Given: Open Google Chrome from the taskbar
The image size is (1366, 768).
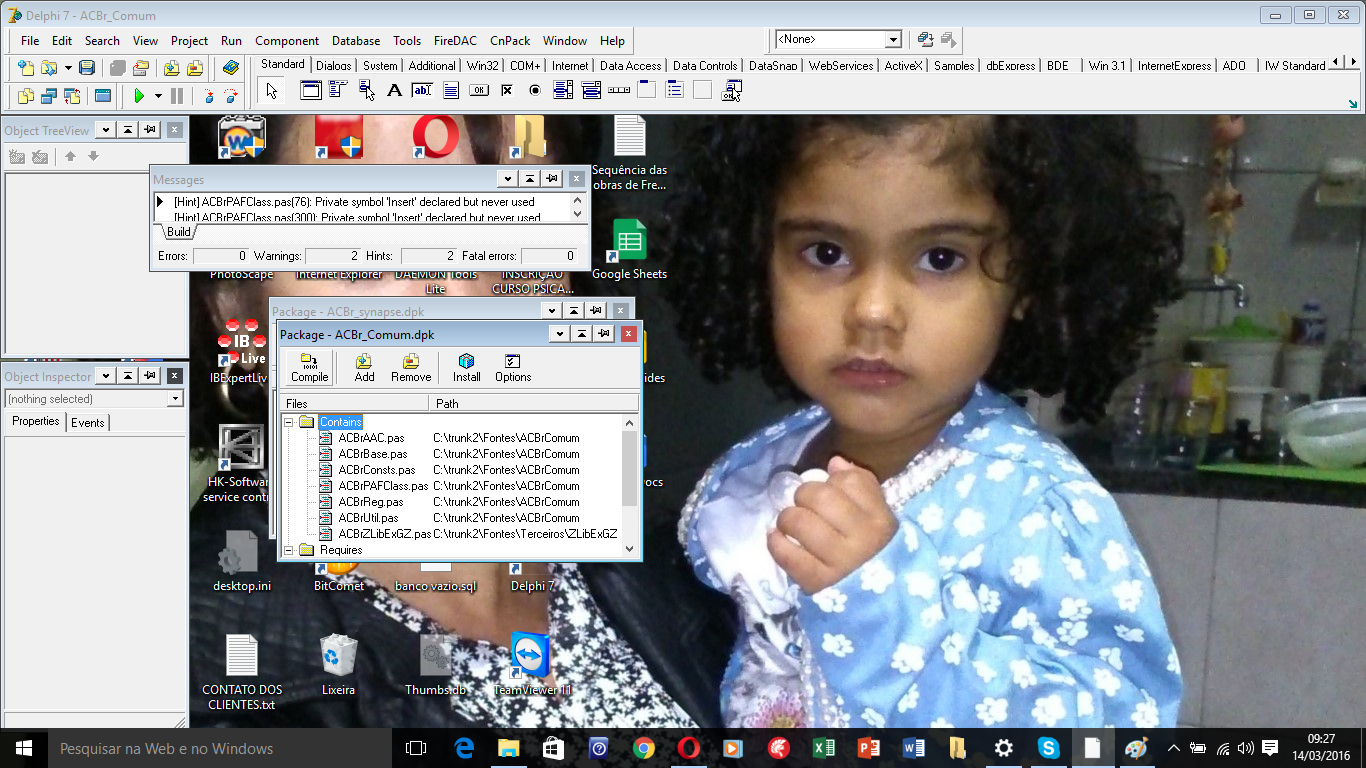Looking at the screenshot, I should coord(643,748).
